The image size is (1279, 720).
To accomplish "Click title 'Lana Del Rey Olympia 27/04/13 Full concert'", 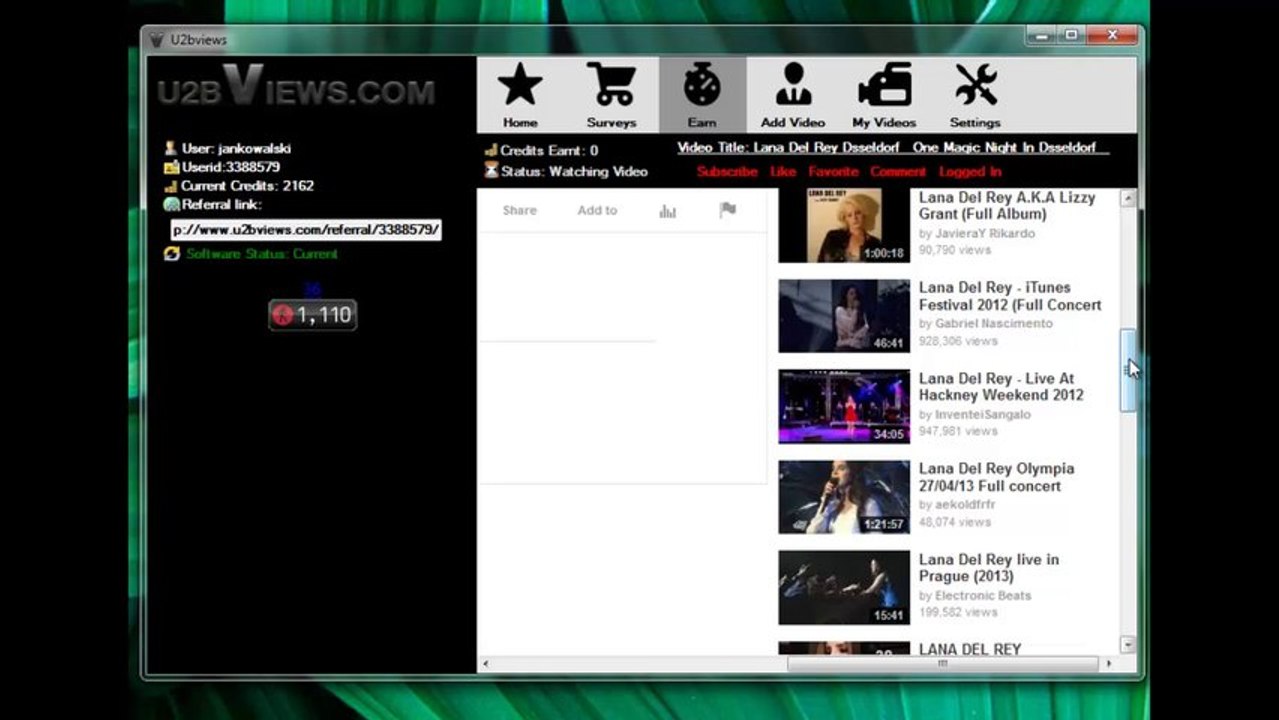I will (x=997, y=477).
